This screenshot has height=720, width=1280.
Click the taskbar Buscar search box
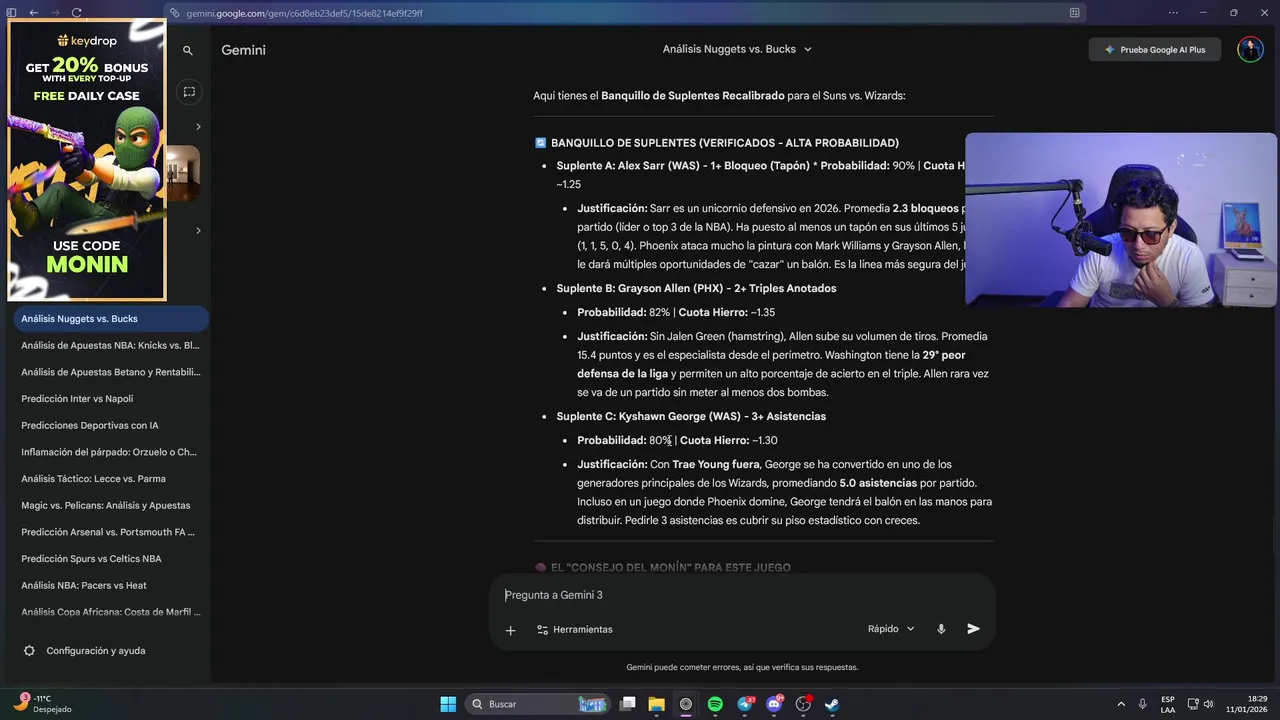538,704
